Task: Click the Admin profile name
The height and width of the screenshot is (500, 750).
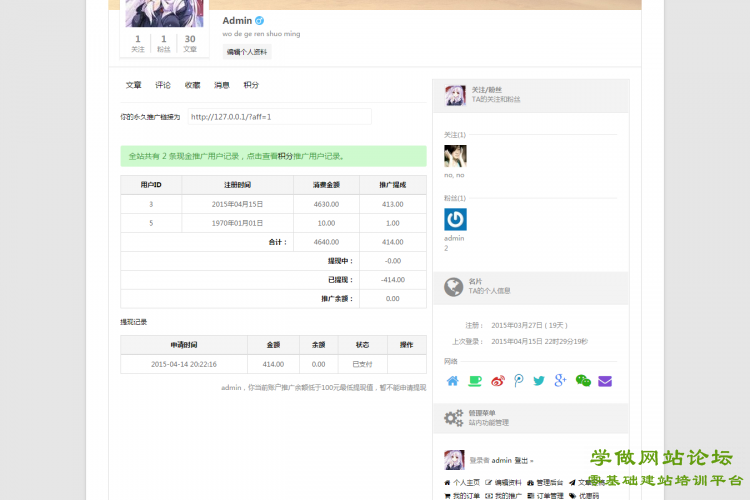Action: click(x=237, y=21)
